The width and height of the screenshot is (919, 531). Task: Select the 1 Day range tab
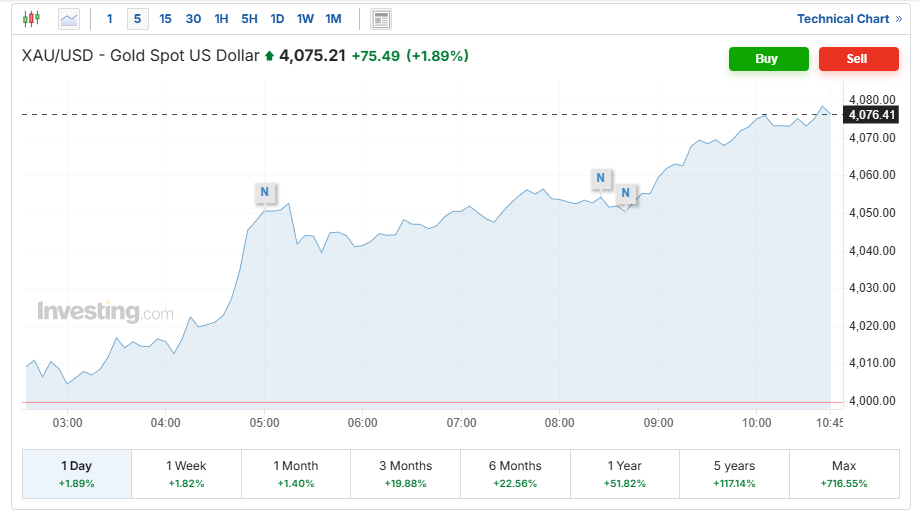pyautogui.click(x=76, y=474)
